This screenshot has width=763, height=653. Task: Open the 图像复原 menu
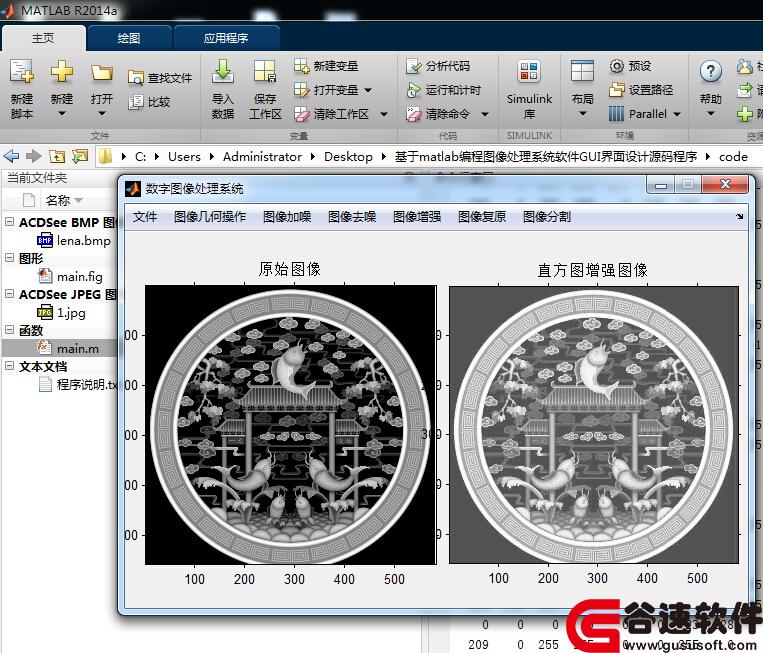(482, 217)
